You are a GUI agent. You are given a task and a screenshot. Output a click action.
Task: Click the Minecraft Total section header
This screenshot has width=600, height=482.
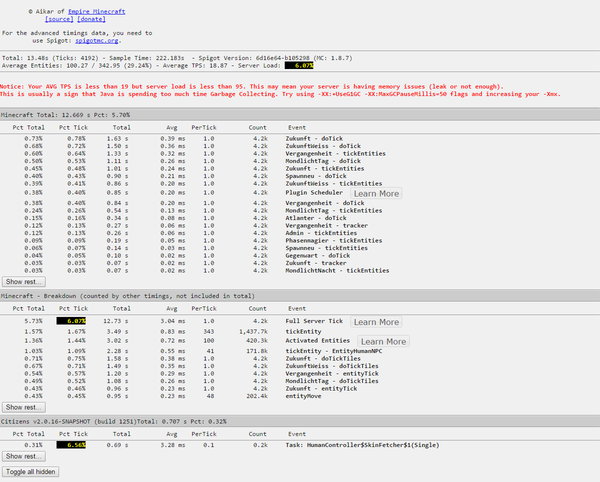300,115
